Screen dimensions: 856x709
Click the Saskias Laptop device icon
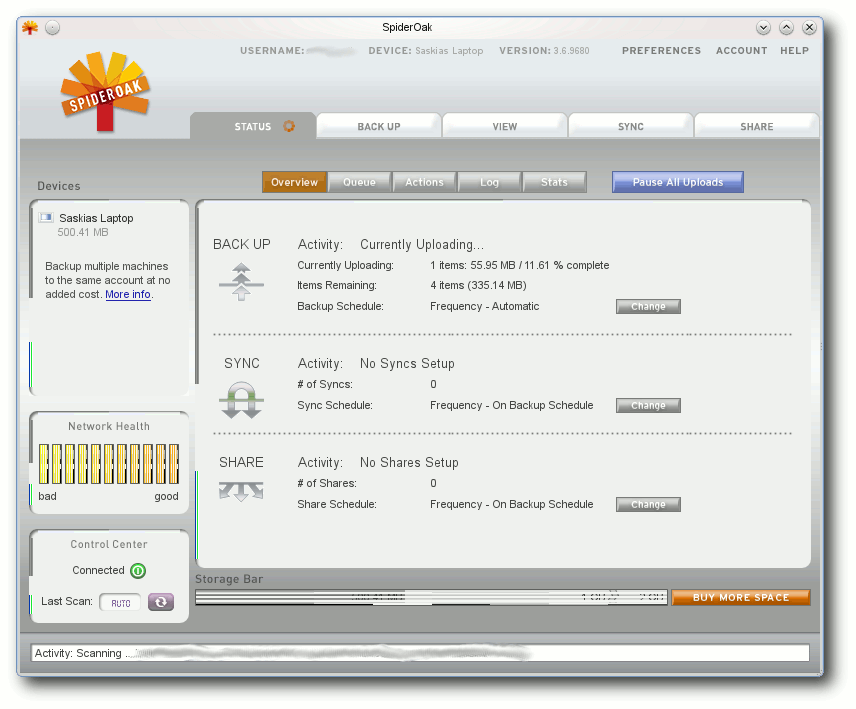coord(46,218)
